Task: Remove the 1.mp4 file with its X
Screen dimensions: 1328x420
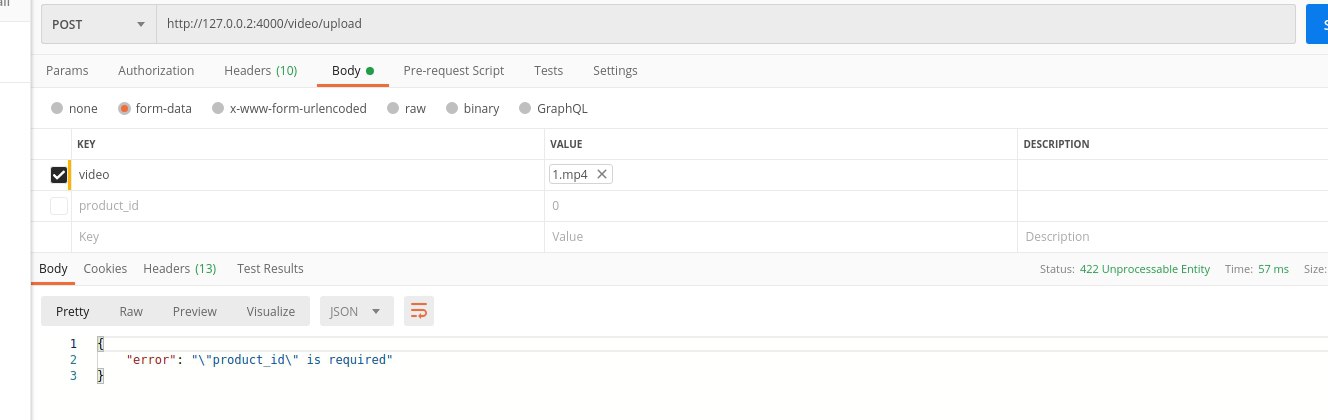Action: click(601, 174)
